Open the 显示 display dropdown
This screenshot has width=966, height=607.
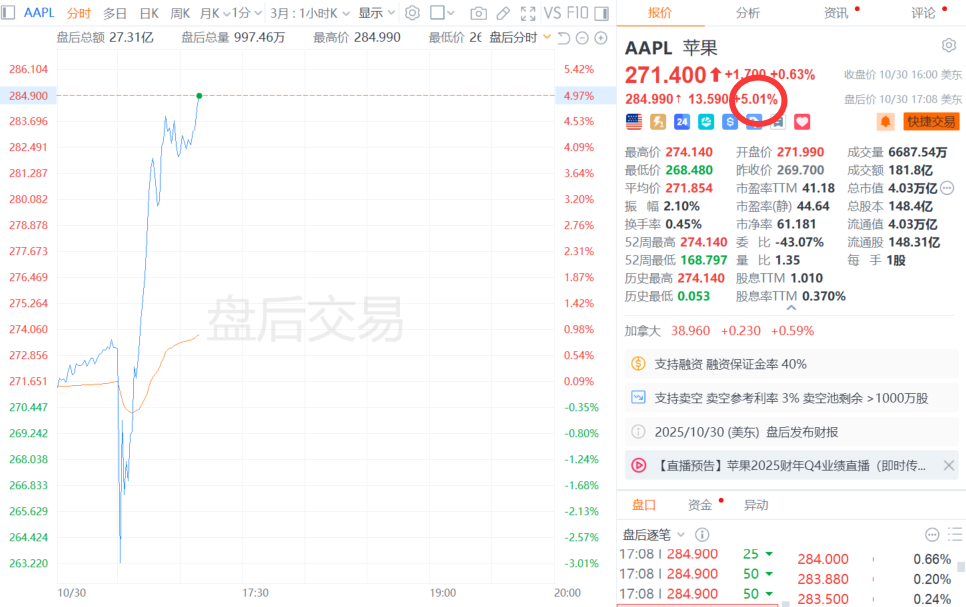(376, 13)
